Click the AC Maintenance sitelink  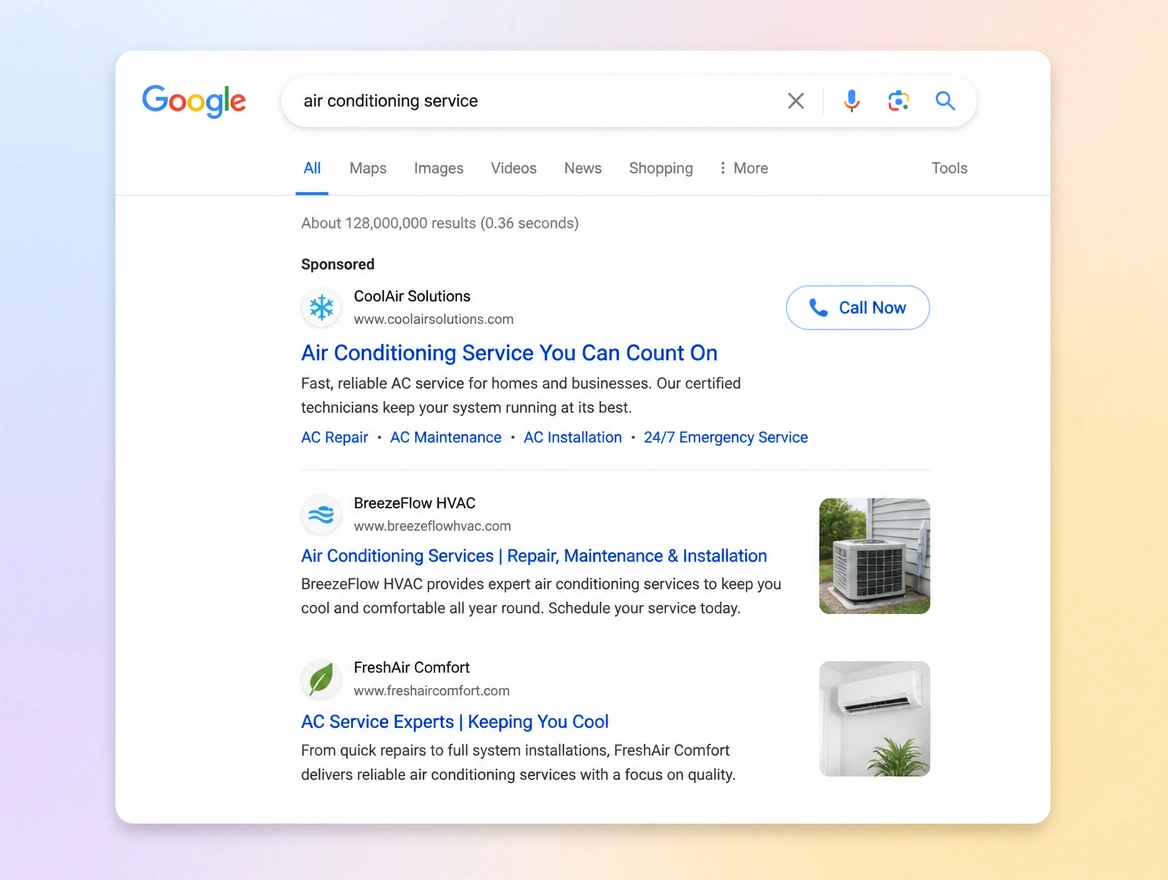pos(445,437)
